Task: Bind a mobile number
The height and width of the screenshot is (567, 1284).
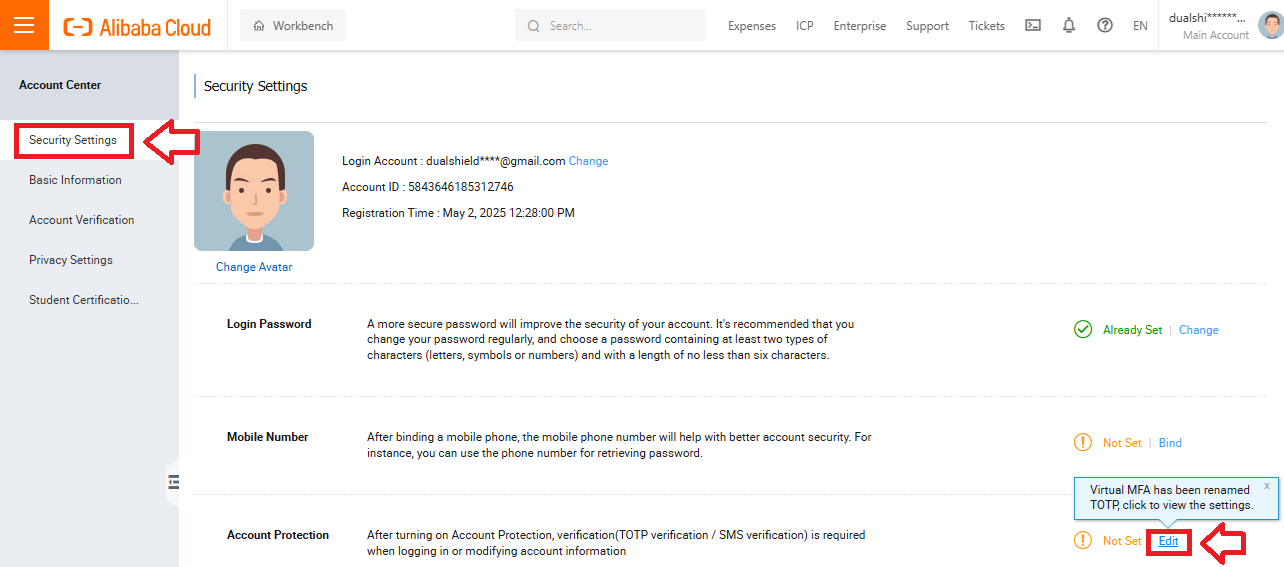Action: click(x=1170, y=443)
